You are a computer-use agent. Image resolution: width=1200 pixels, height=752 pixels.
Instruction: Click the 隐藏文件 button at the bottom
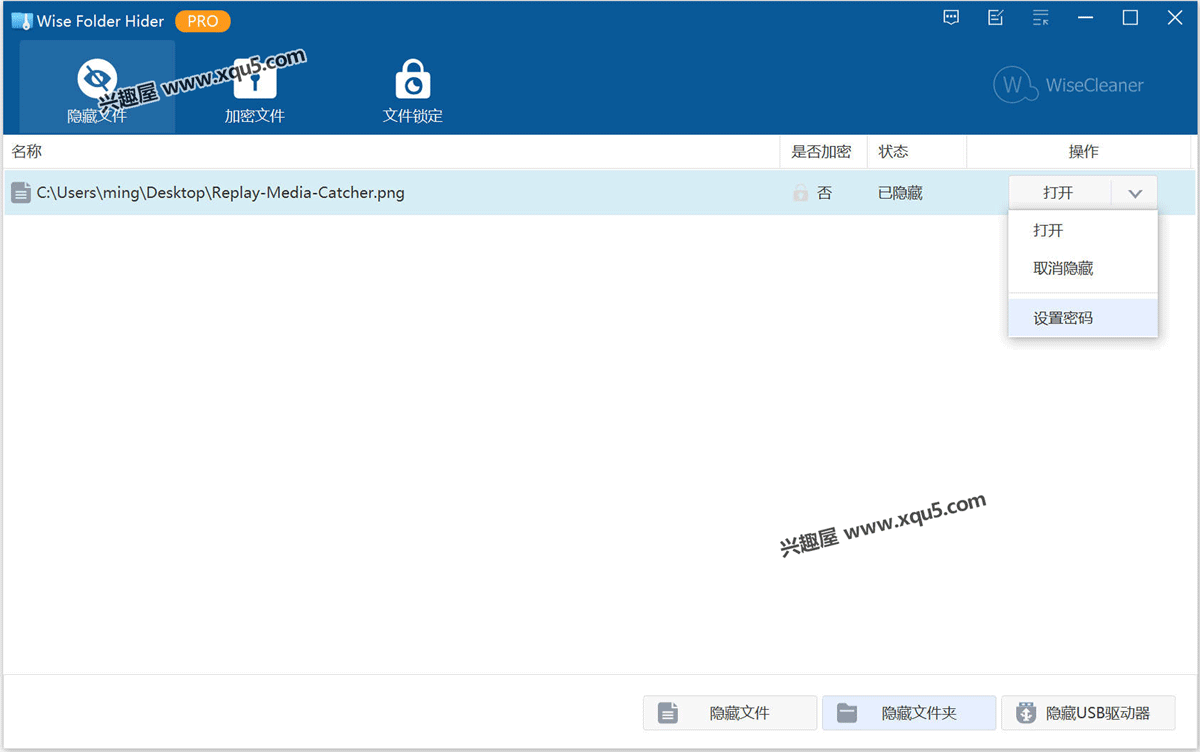(x=730, y=713)
